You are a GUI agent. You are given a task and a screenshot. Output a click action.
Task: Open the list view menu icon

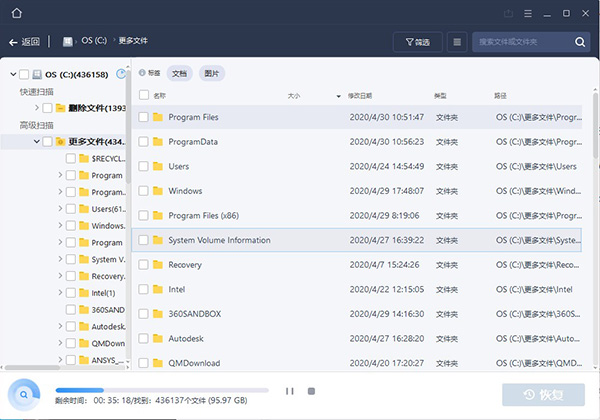pyautogui.click(x=457, y=42)
